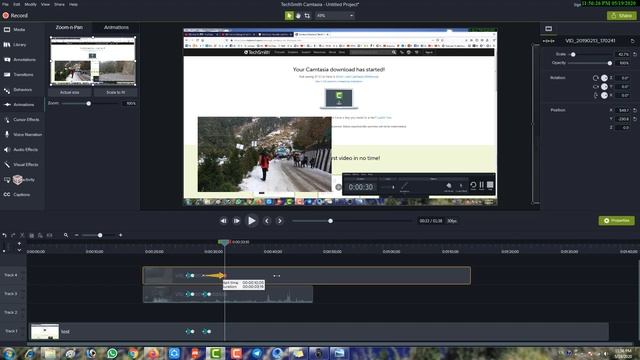
Task: Open the Interactivity panel in sidebar
Action: 19,180
